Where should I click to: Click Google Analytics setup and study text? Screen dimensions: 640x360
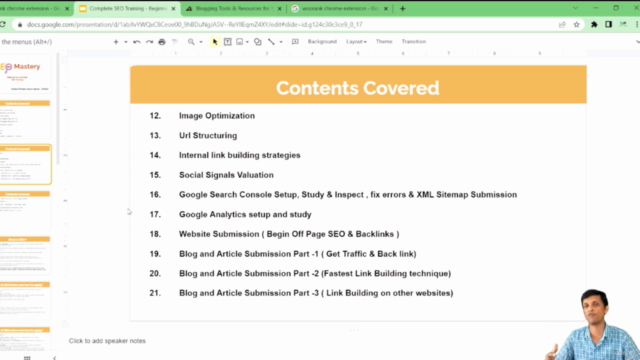(245, 214)
